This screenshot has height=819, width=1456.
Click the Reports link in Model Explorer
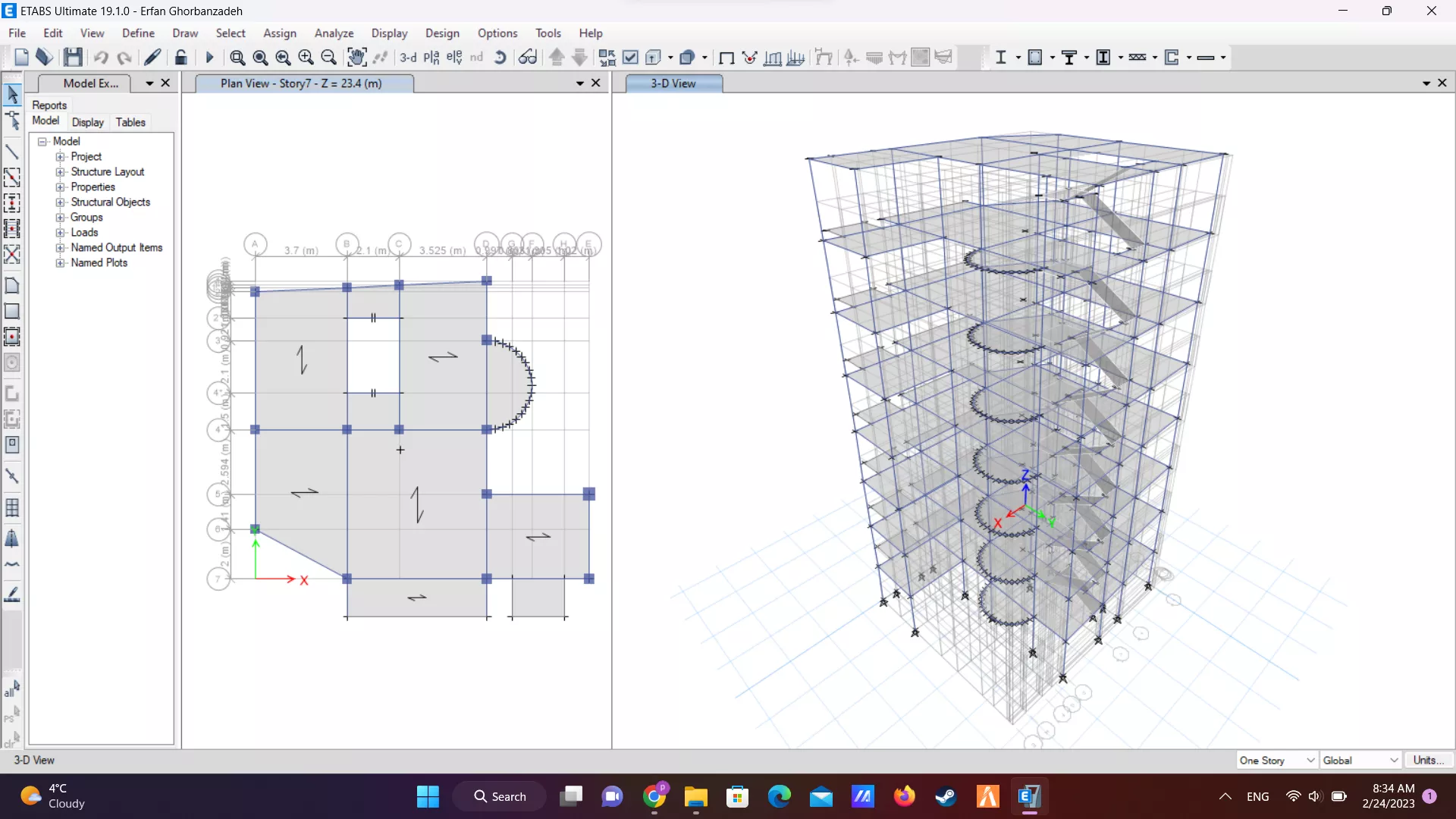point(49,105)
